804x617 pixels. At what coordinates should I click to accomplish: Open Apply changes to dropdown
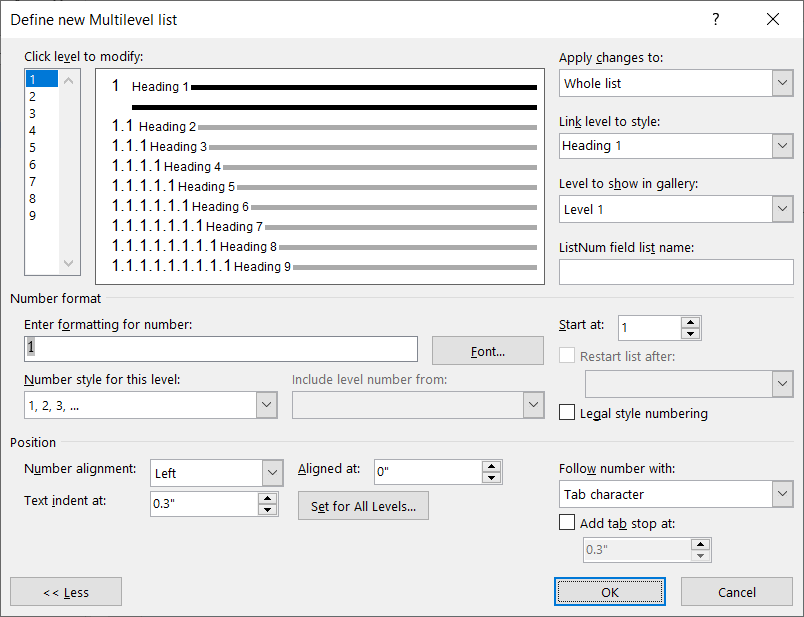click(x=782, y=83)
